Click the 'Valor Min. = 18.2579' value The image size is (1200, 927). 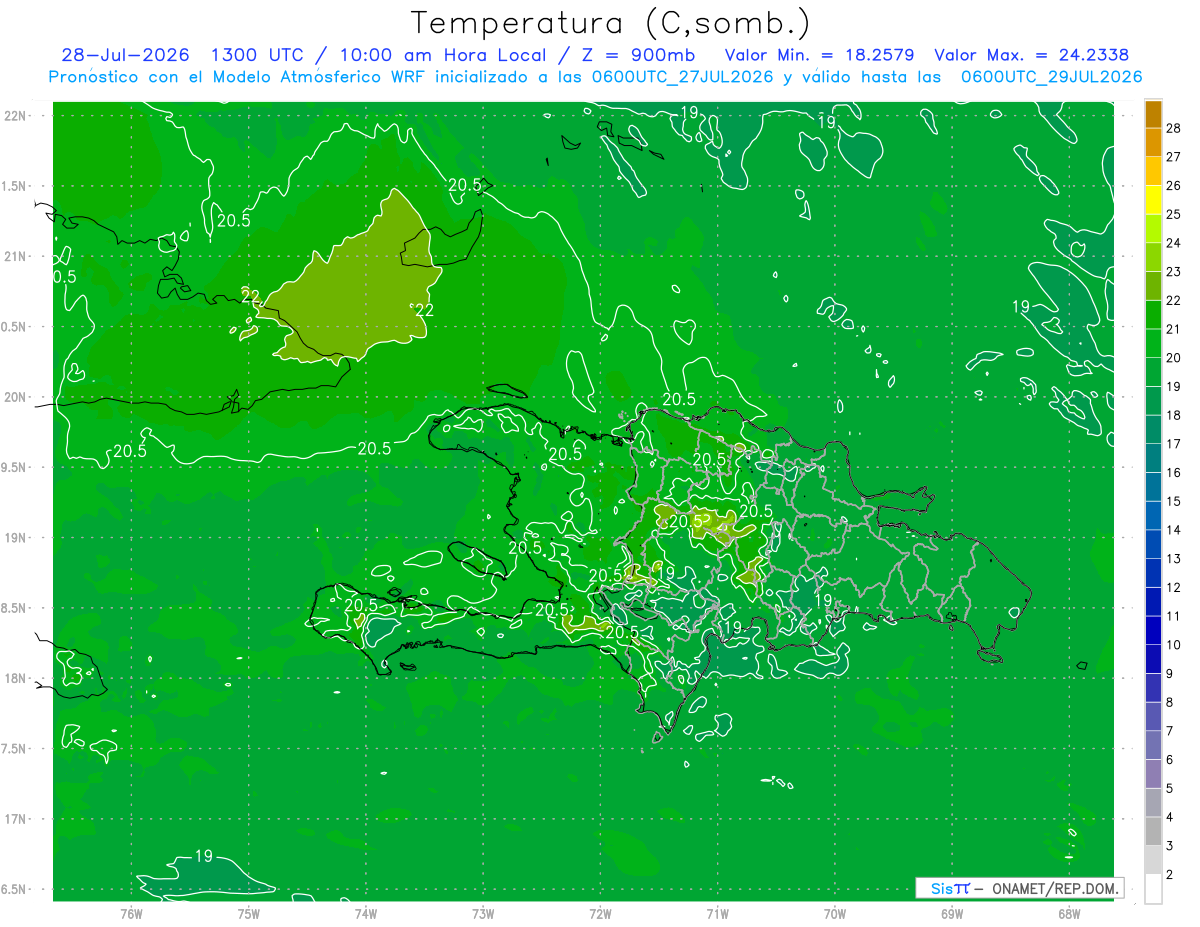click(819, 55)
